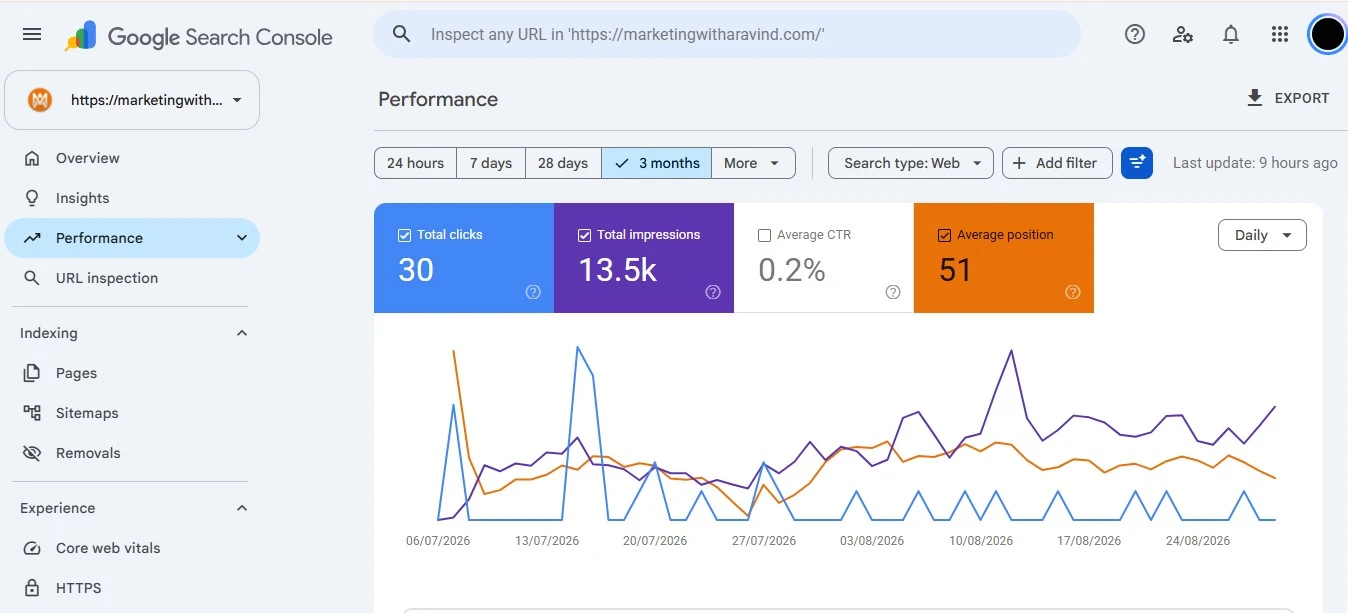This screenshot has width=1348, height=613.
Task: Open the Daily granularity dropdown
Action: pos(1262,235)
